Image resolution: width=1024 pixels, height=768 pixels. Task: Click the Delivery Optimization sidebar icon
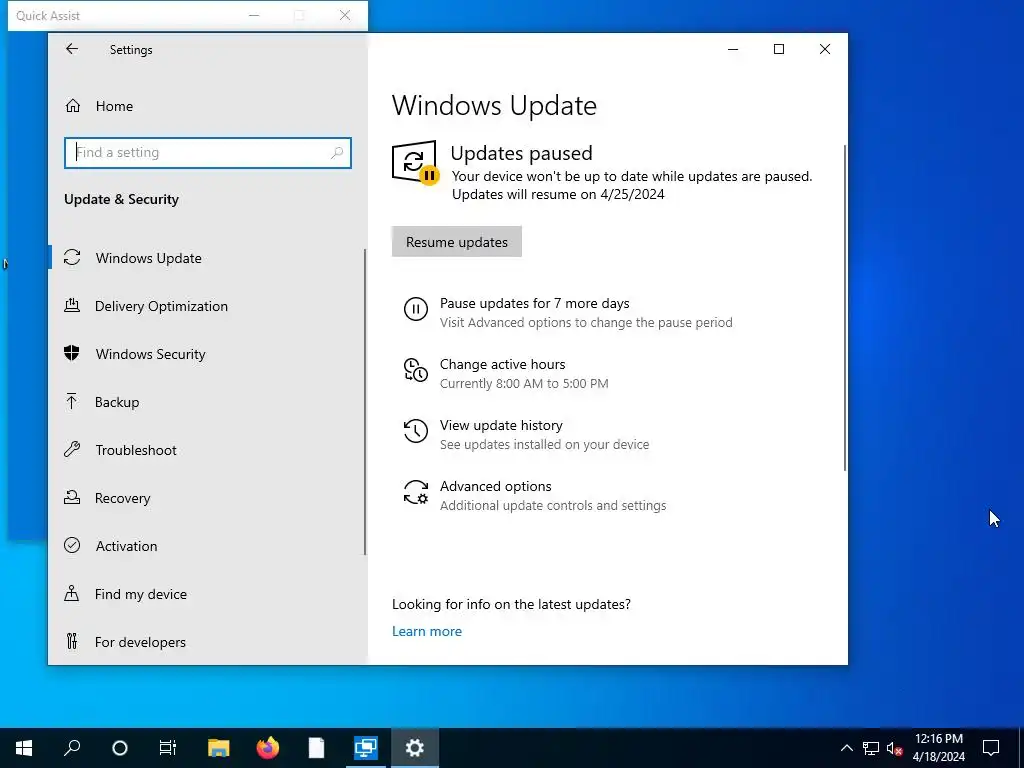pos(72,305)
